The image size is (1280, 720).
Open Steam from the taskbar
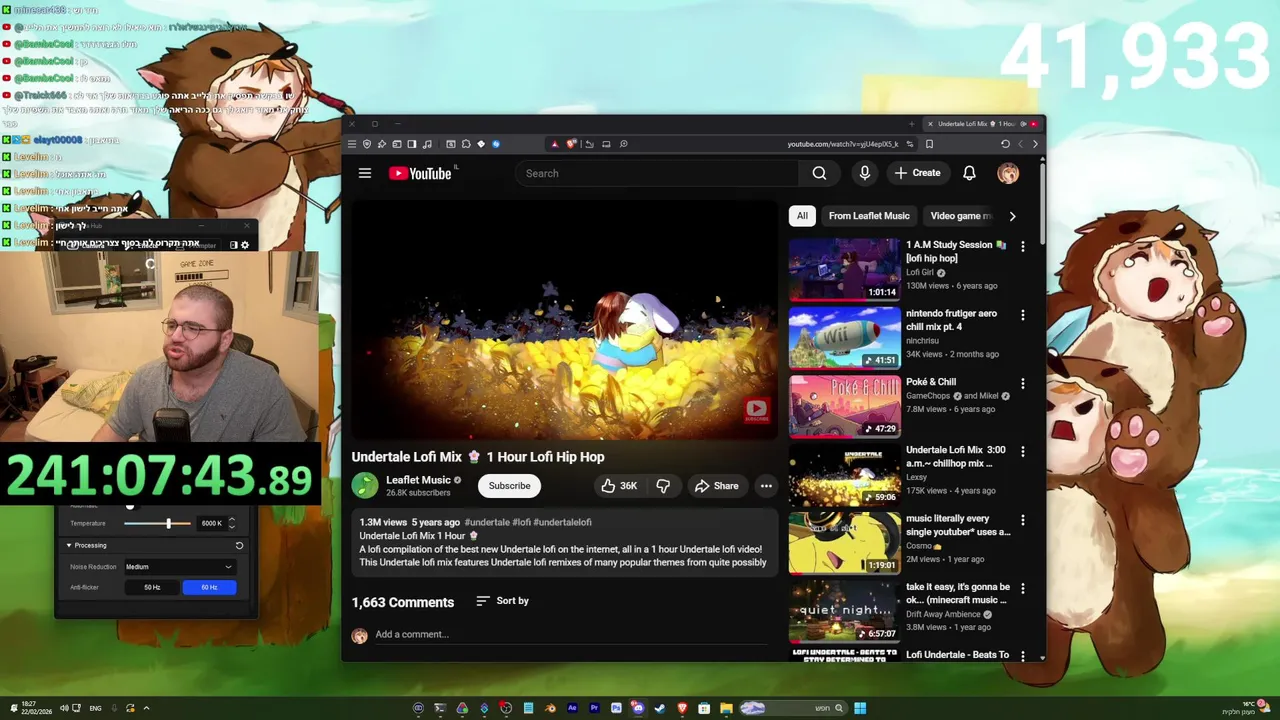pos(660,708)
